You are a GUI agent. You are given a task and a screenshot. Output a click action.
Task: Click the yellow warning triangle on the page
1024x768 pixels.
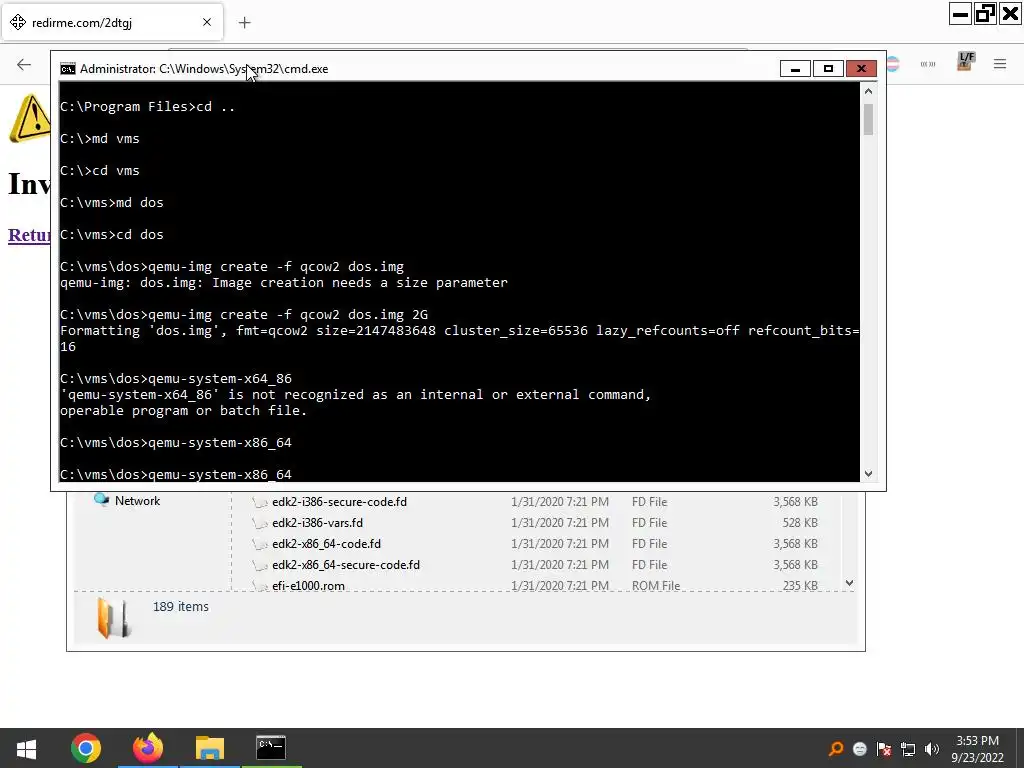point(29,118)
